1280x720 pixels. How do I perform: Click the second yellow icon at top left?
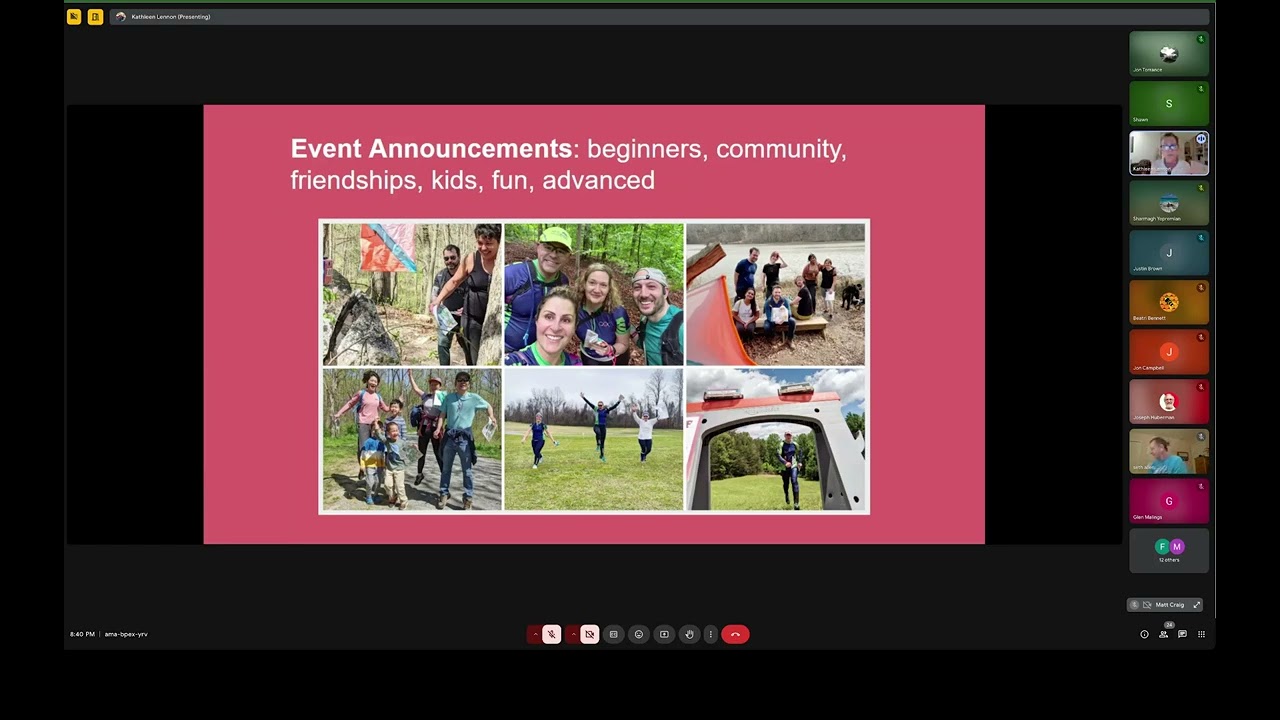(x=95, y=17)
